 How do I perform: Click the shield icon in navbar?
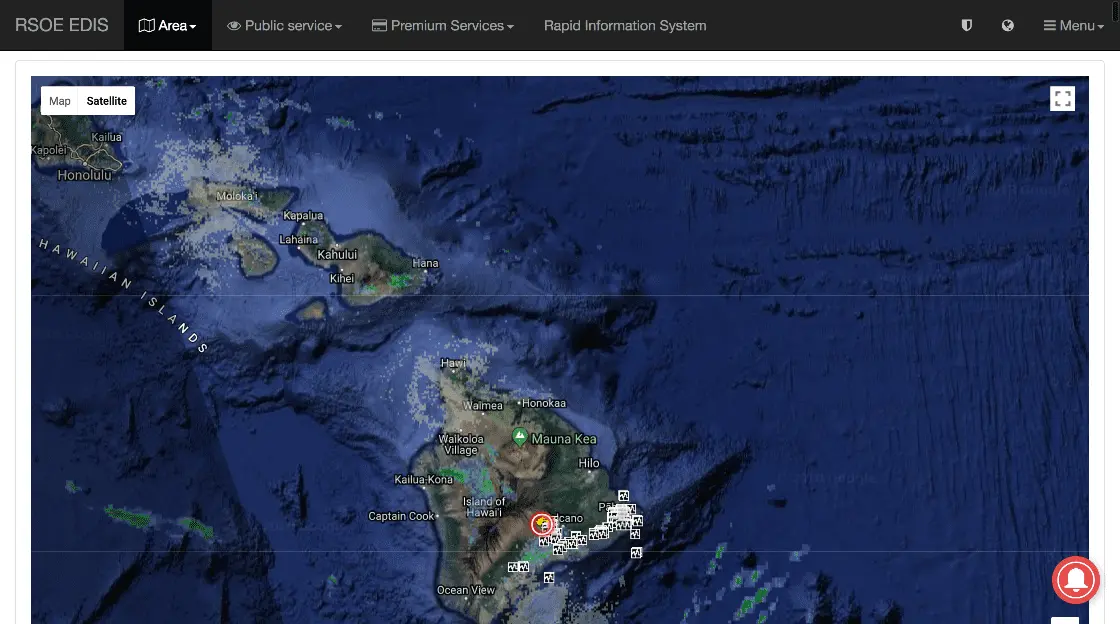966,26
